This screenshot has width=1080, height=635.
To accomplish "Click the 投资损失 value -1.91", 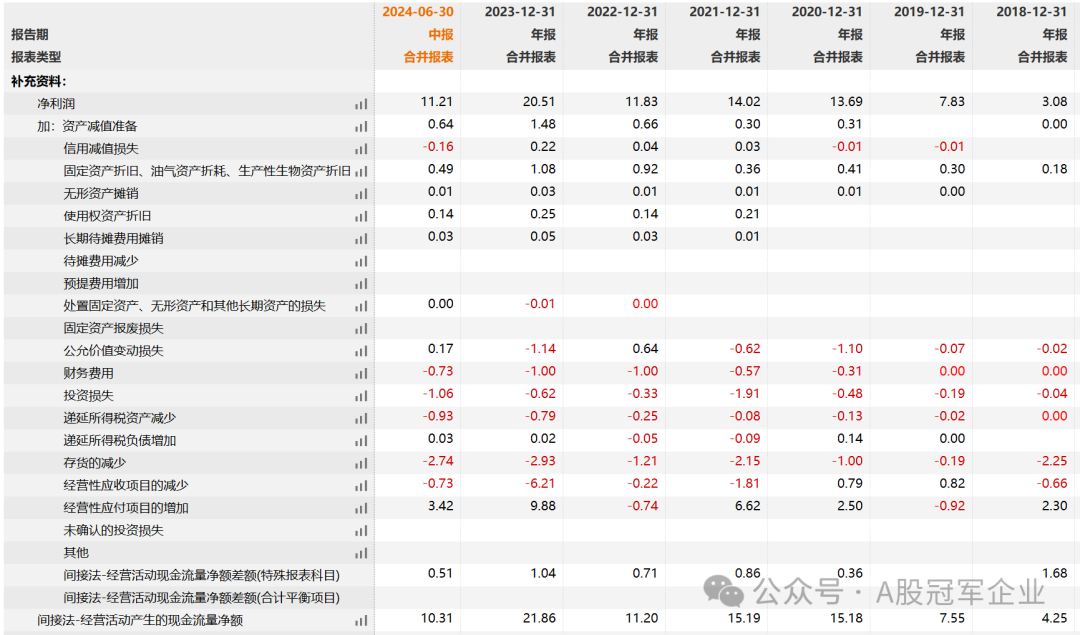I will (x=745, y=394).
